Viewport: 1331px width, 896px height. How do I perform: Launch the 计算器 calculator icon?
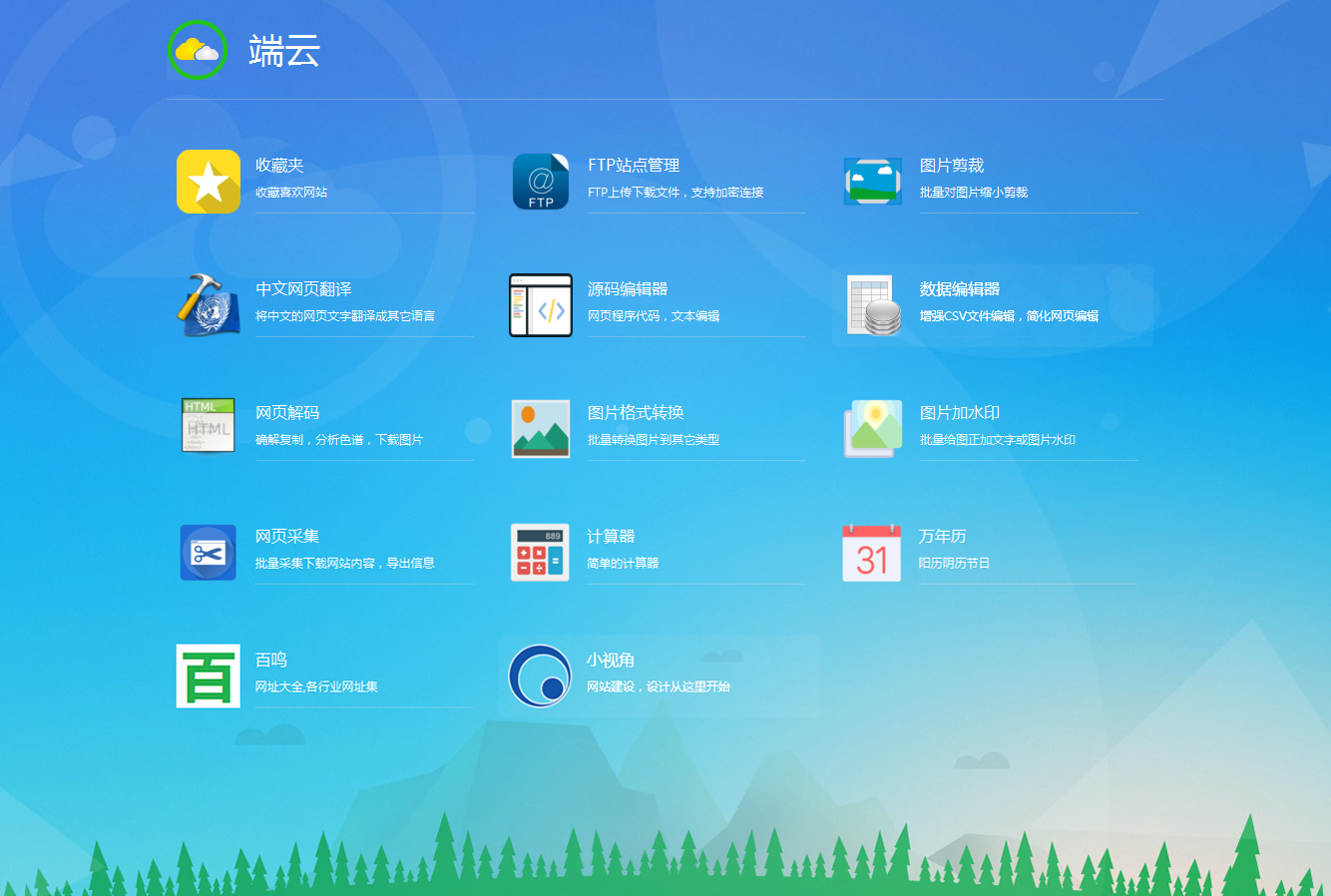point(540,553)
